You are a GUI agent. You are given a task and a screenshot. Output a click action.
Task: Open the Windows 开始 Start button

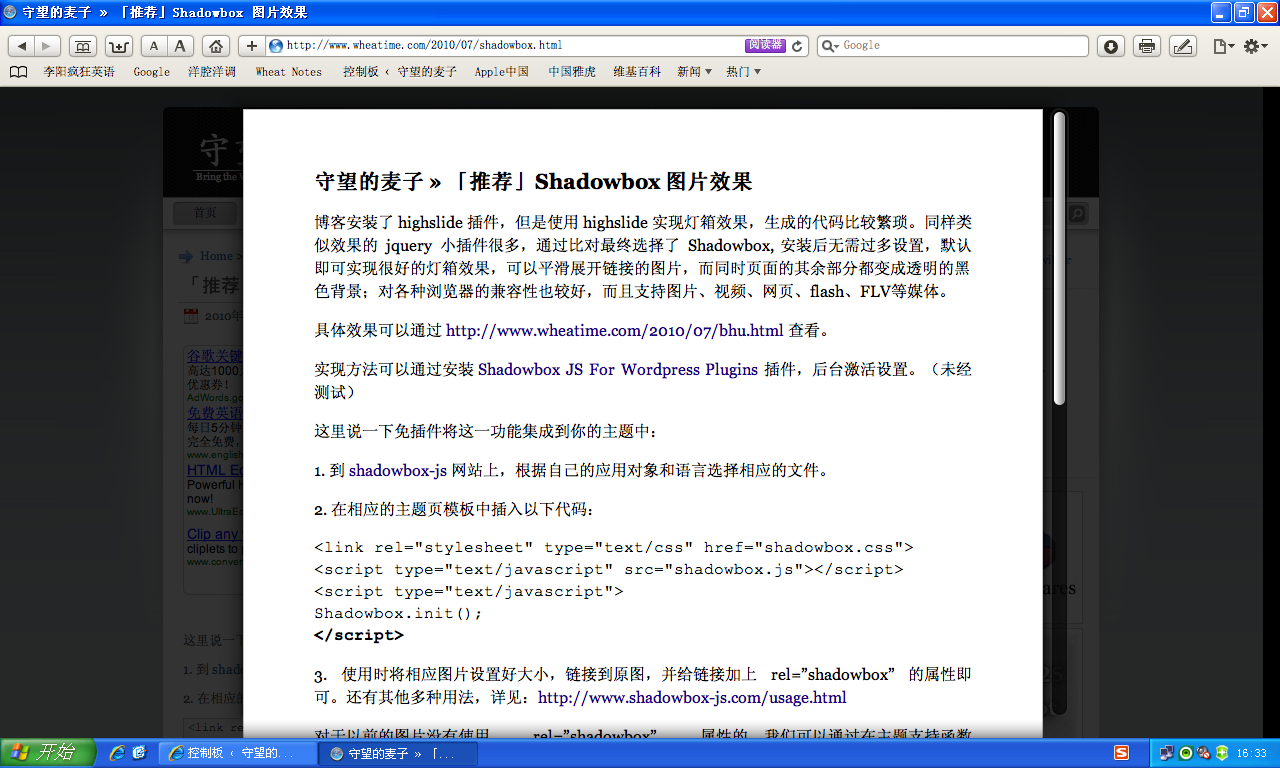[x=48, y=753]
